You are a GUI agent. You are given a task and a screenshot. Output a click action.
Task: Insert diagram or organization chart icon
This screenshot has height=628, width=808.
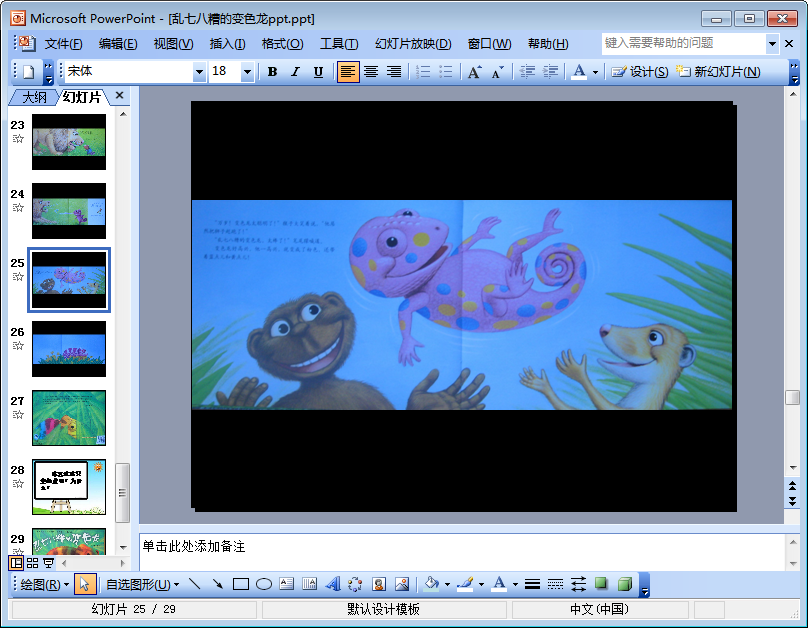[x=356, y=584]
